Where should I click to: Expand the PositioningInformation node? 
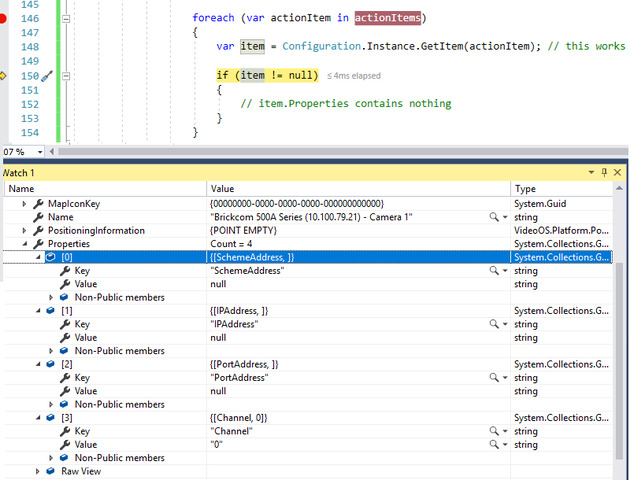click(x=25, y=230)
